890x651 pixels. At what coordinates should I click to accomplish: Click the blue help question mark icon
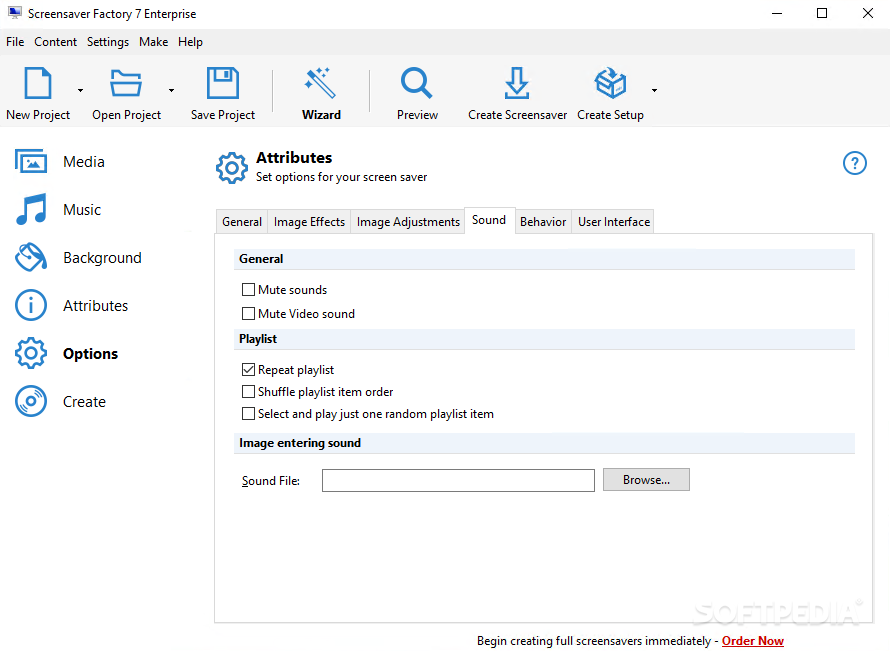[854, 163]
